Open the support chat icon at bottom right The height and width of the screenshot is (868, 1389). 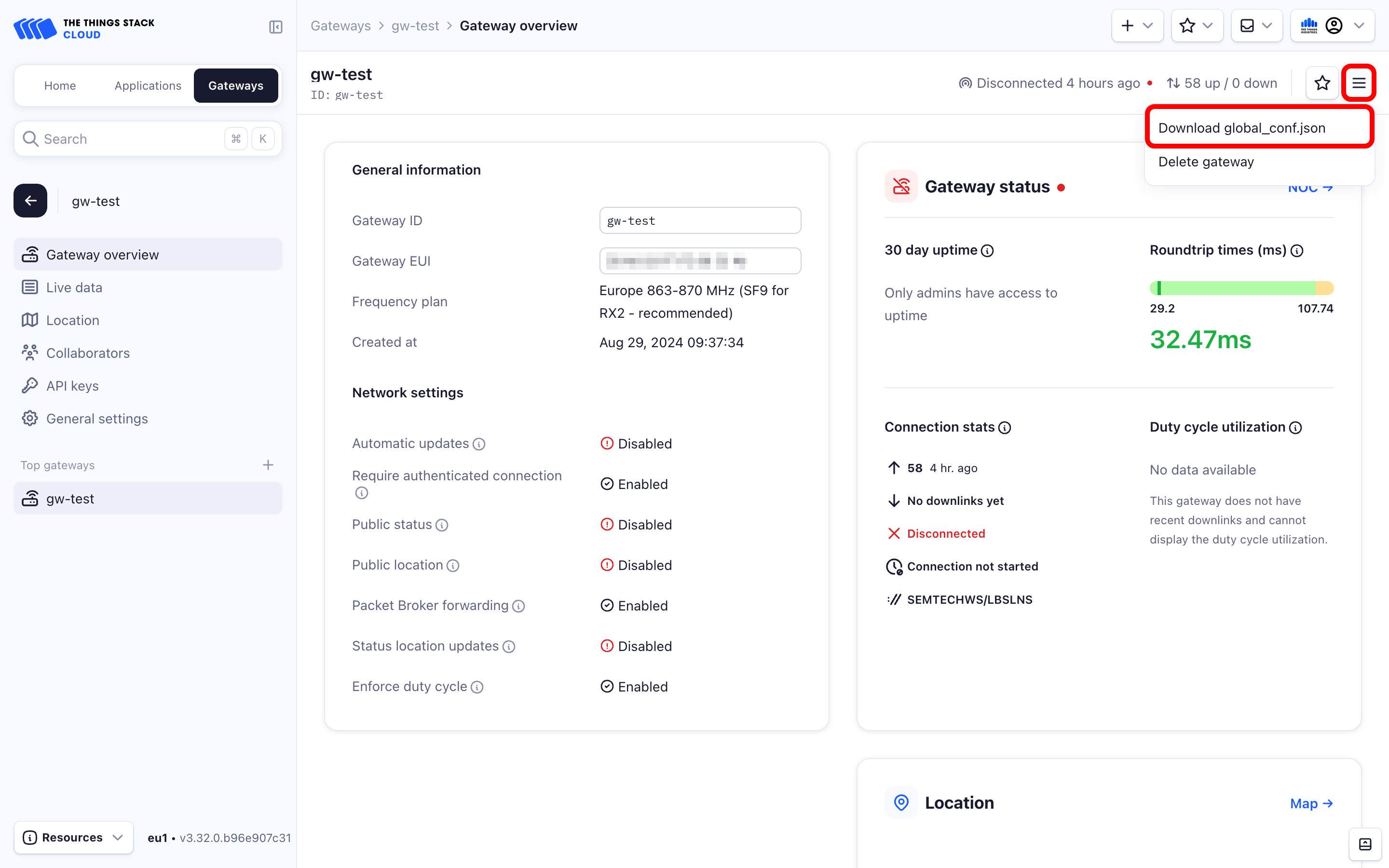click(x=1365, y=844)
